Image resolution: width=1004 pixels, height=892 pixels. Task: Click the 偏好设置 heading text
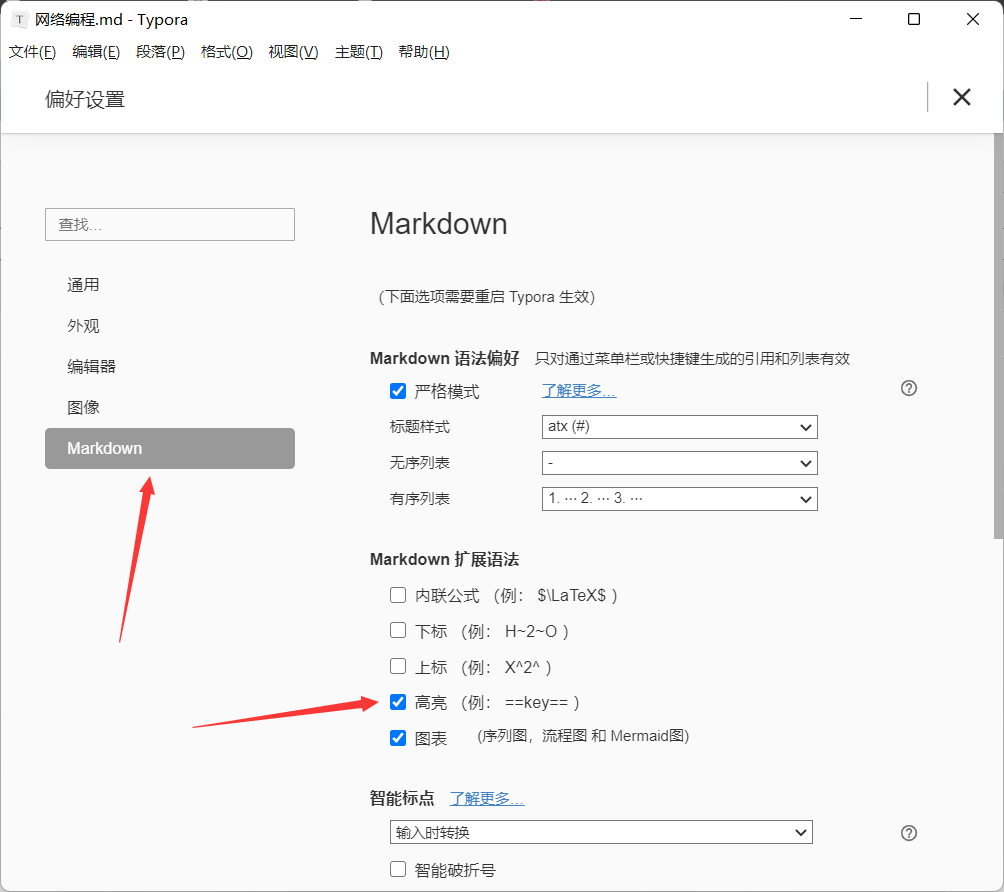point(85,99)
